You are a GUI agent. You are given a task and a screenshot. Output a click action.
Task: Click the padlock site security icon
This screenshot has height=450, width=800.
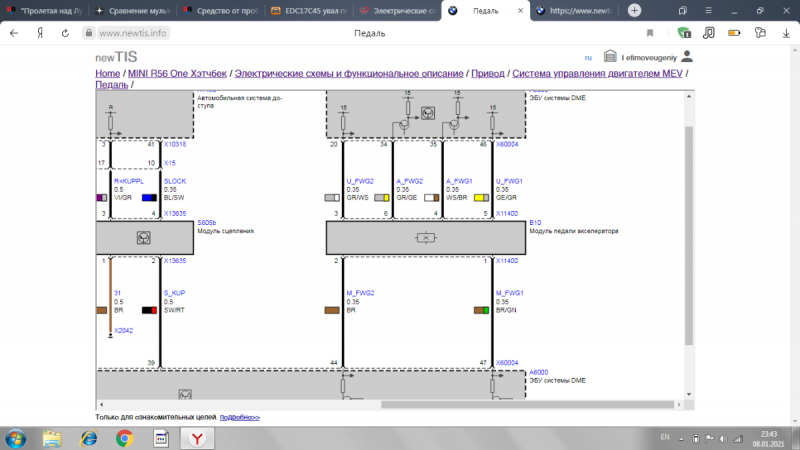[89, 33]
